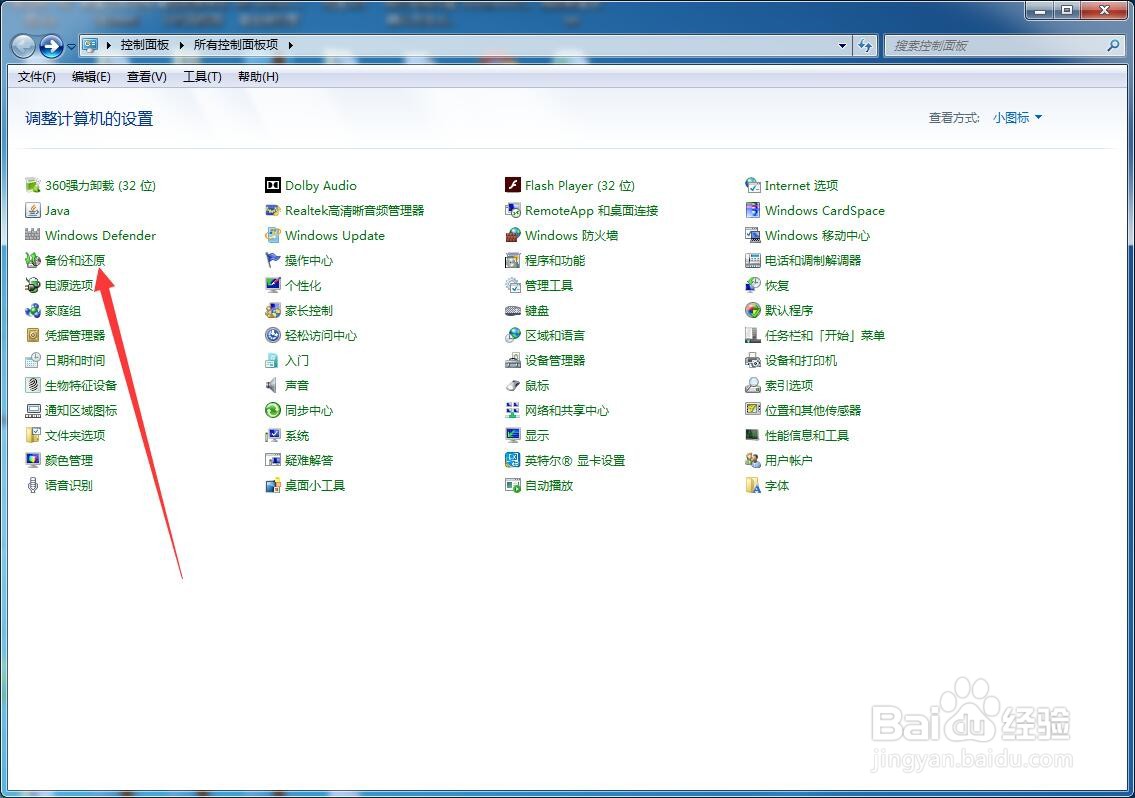Viewport: 1135px width, 798px height.
Task: Open the 网络和共享中心 icon
Action: (513, 411)
